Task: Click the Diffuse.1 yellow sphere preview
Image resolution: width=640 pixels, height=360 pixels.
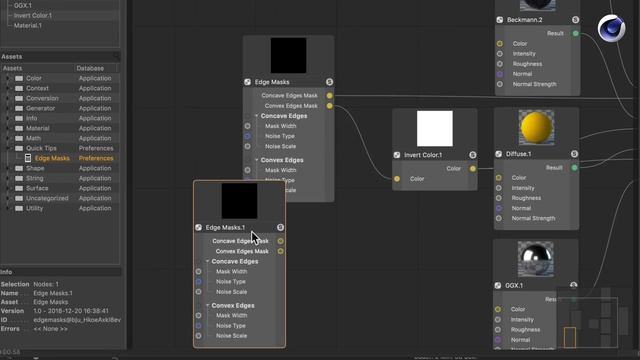Action: tap(536, 127)
